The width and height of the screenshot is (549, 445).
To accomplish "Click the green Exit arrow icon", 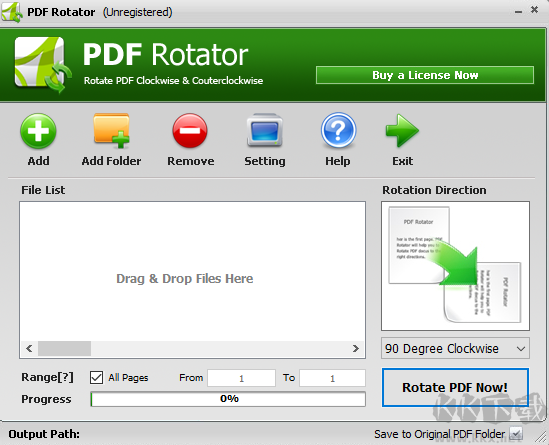I will (x=402, y=131).
